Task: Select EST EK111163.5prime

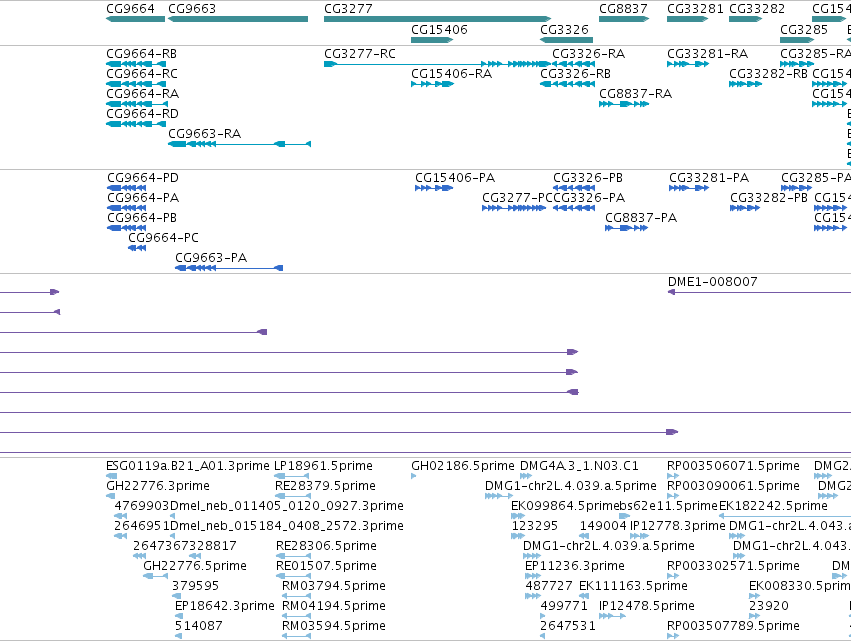Action: 584,596
